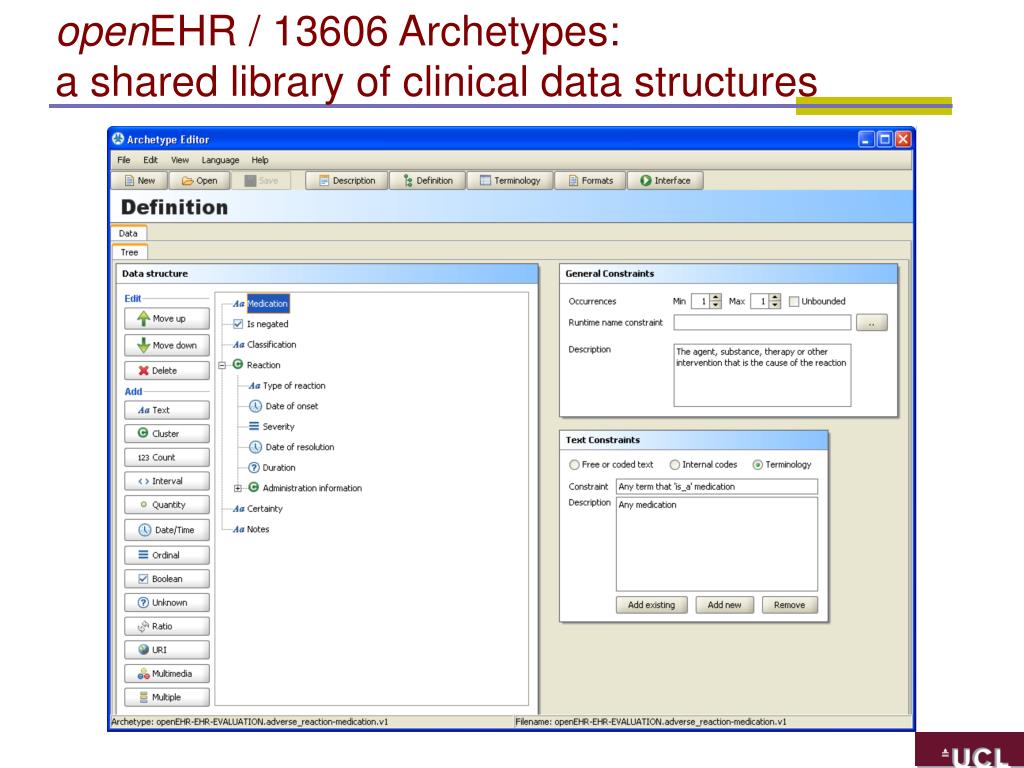Select the Medication tree item
The height and width of the screenshot is (768, 1024).
[x=268, y=304]
